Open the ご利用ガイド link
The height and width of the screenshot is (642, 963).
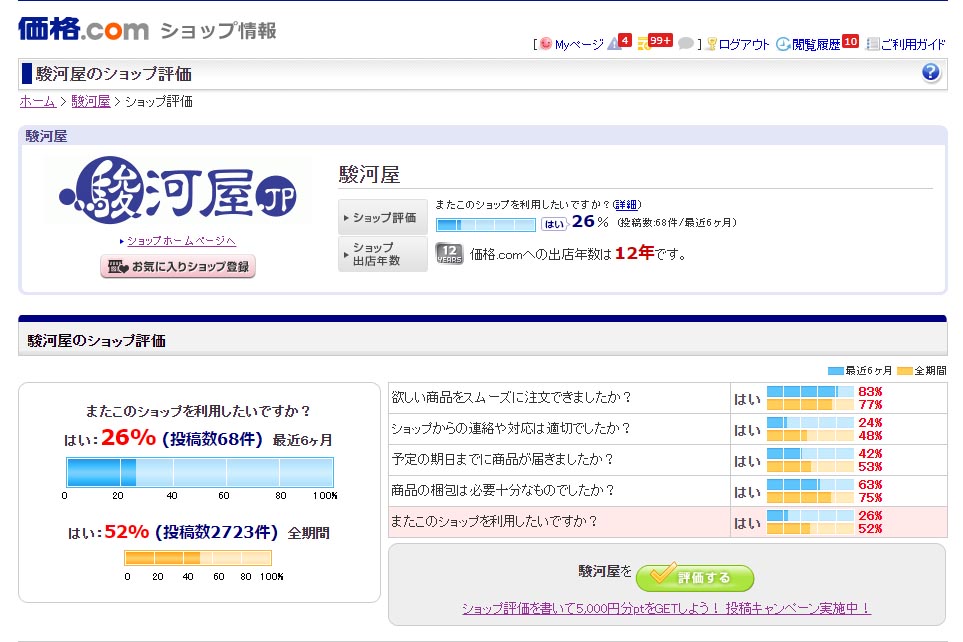pos(913,44)
